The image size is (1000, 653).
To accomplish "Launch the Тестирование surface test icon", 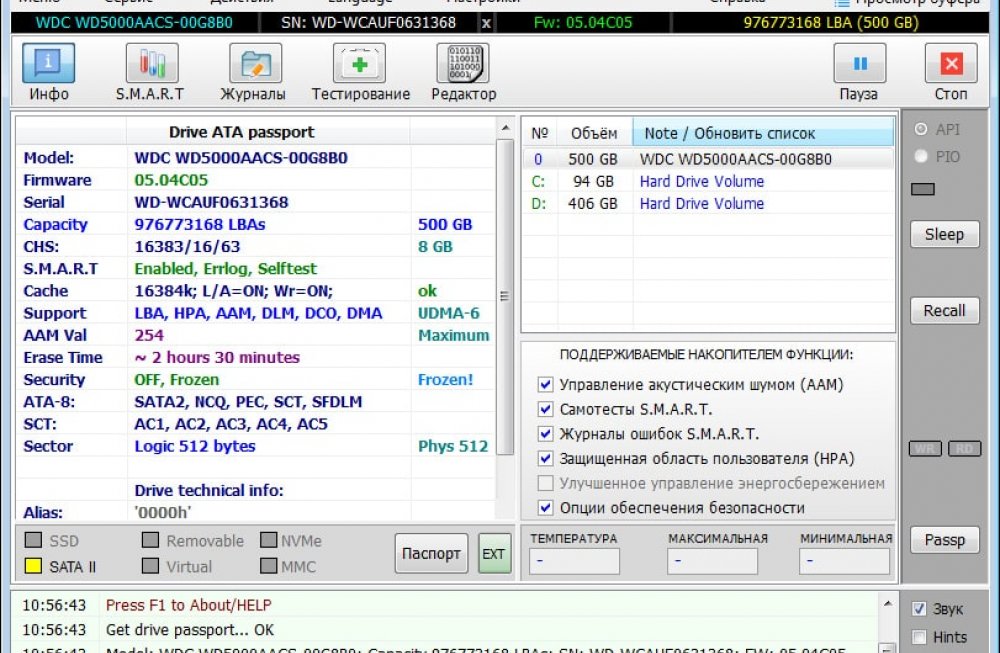I will [x=359, y=63].
